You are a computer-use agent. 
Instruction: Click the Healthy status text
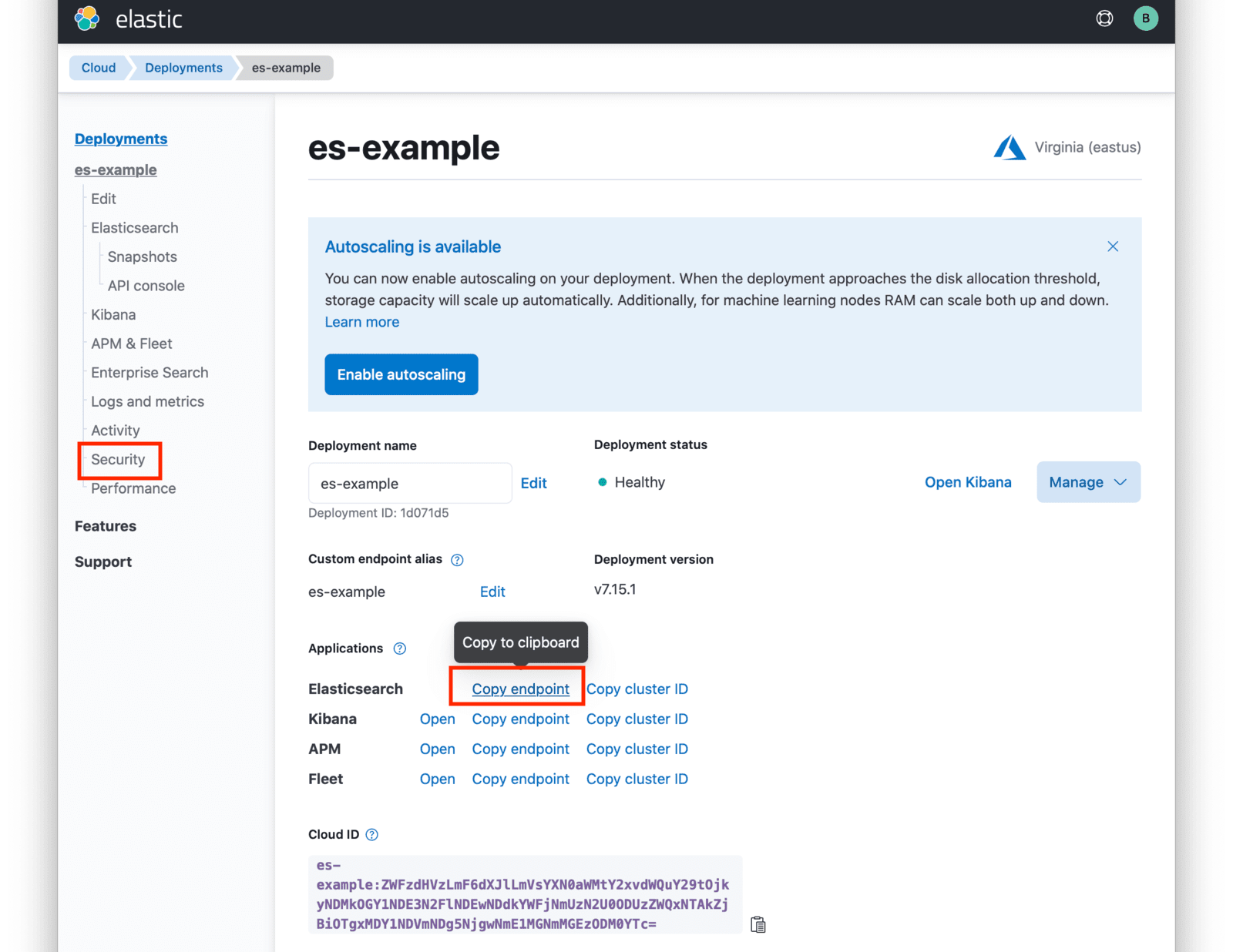(640, 482)
